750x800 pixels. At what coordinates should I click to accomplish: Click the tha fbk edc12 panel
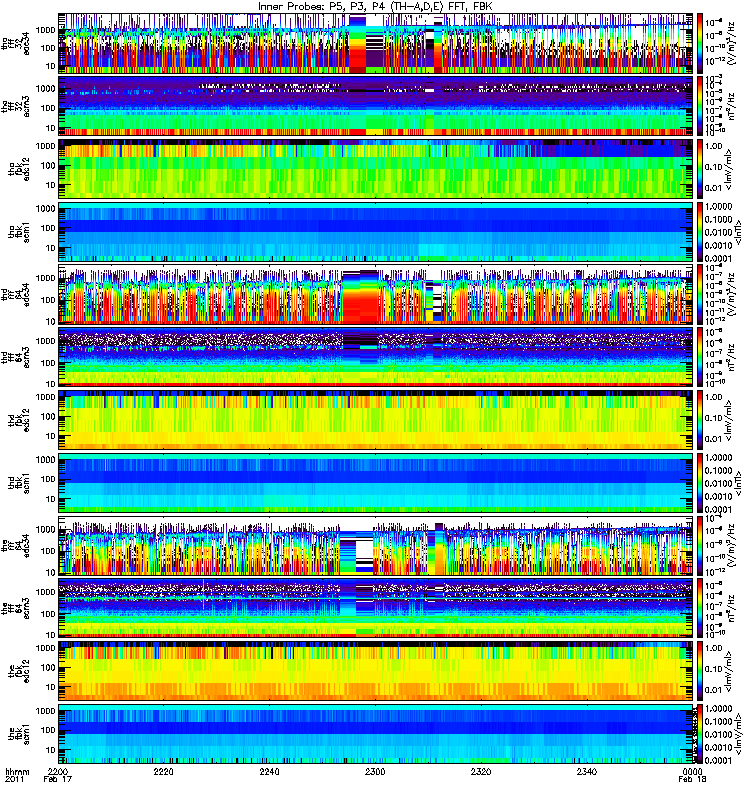(376, 169)
